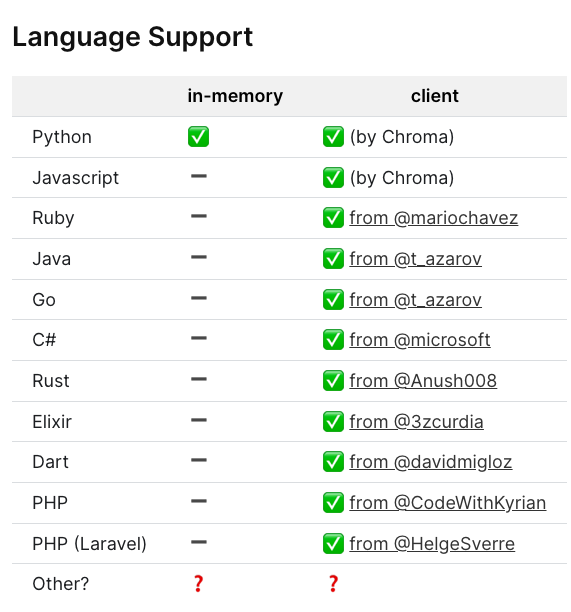Screen dimensions: 571x612
Task: Select the PHP (Laravel) row label
Action: click(x=89, y=544)
